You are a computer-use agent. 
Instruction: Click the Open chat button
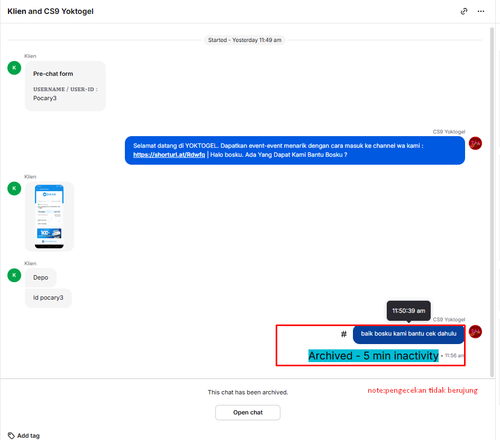tap(248, 412)
